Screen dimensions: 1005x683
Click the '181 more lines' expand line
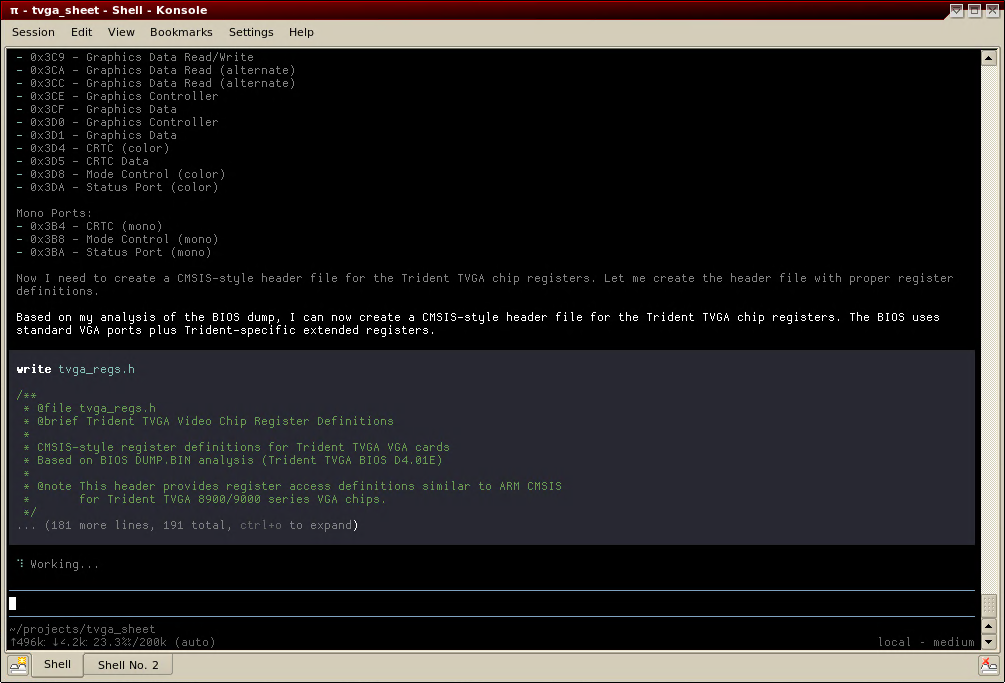(x=187, y=525)
